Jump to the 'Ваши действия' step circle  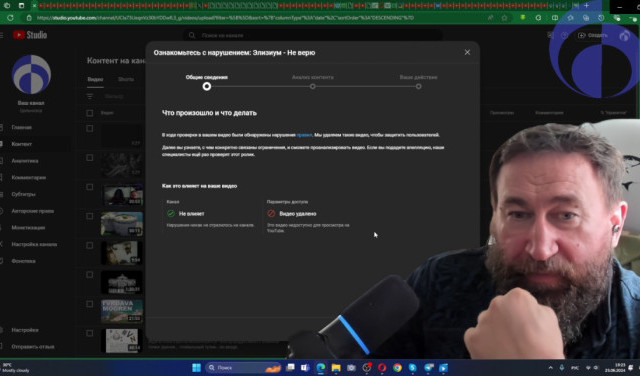click(418, 86)
